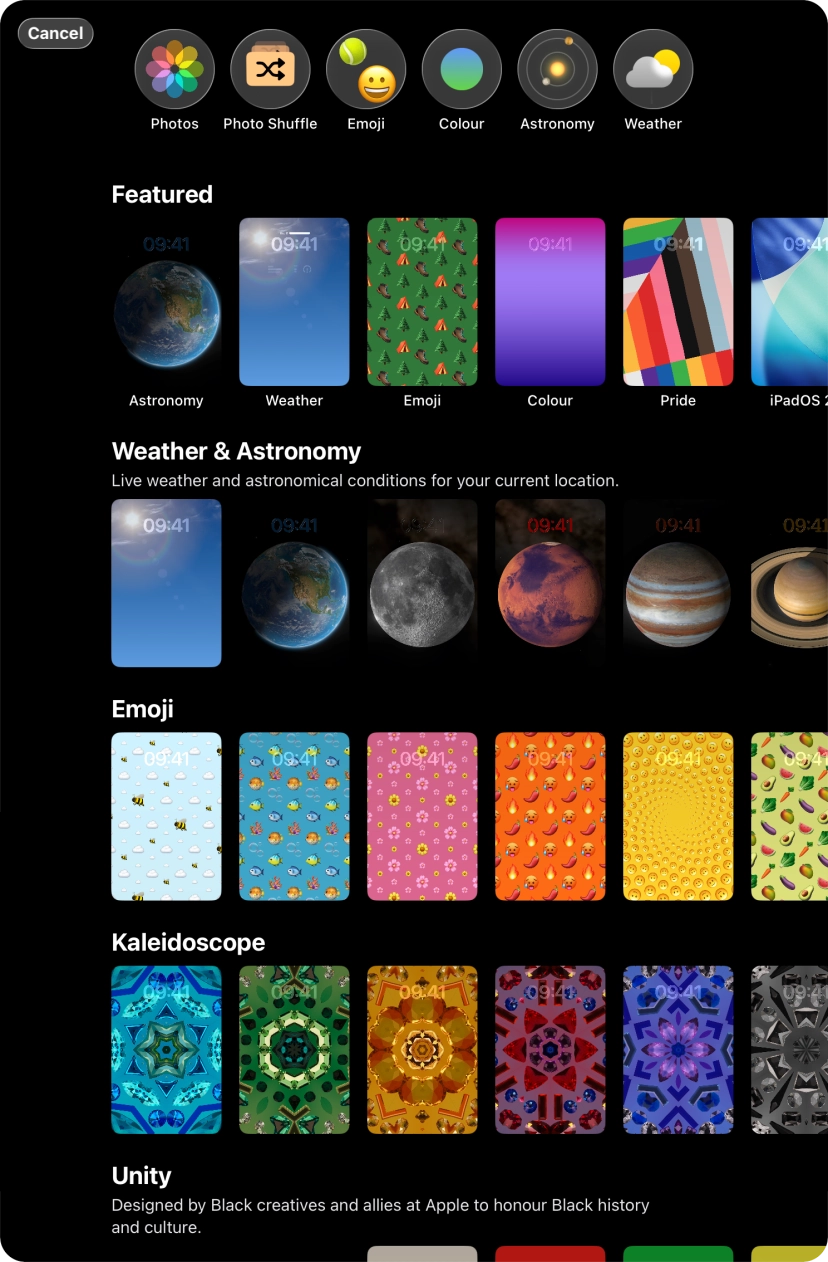Select the Astronomy solar system icon at top
Image resolution: width=828 pixels, height=1262 pixels.
(557, 69)
